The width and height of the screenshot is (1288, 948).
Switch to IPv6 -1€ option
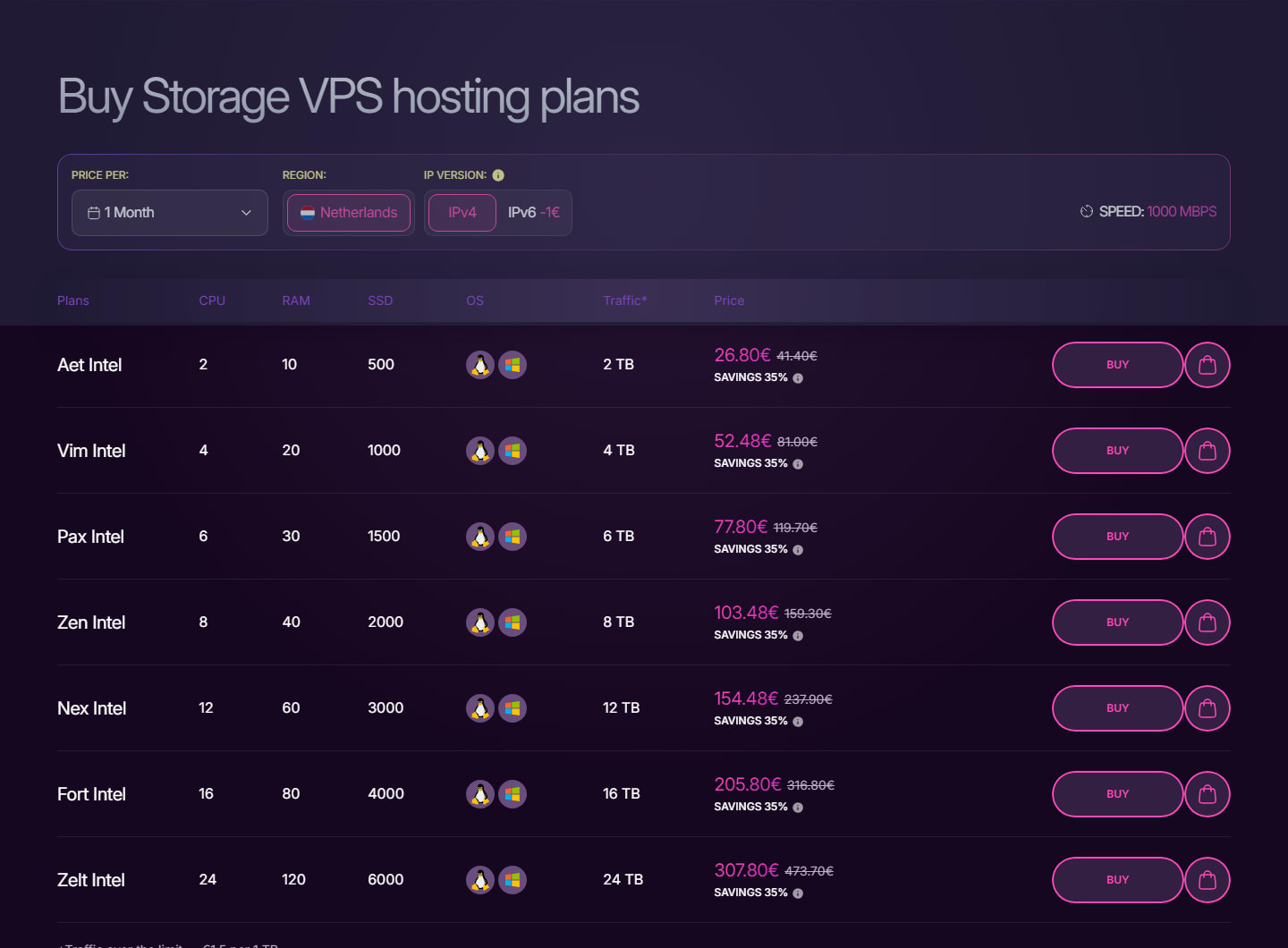[534, 213]
